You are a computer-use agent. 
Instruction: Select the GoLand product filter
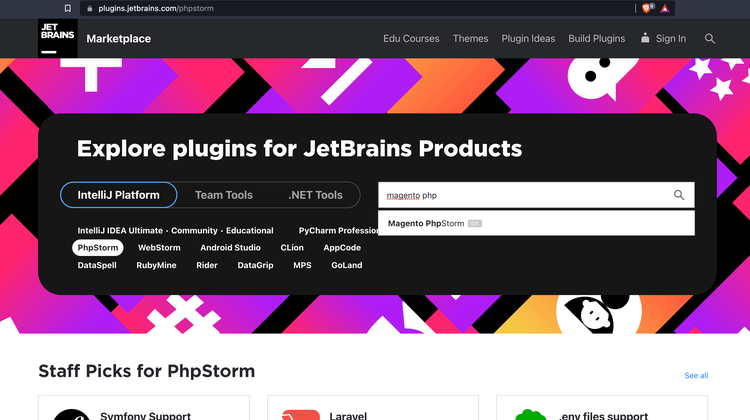coord(347,265)
